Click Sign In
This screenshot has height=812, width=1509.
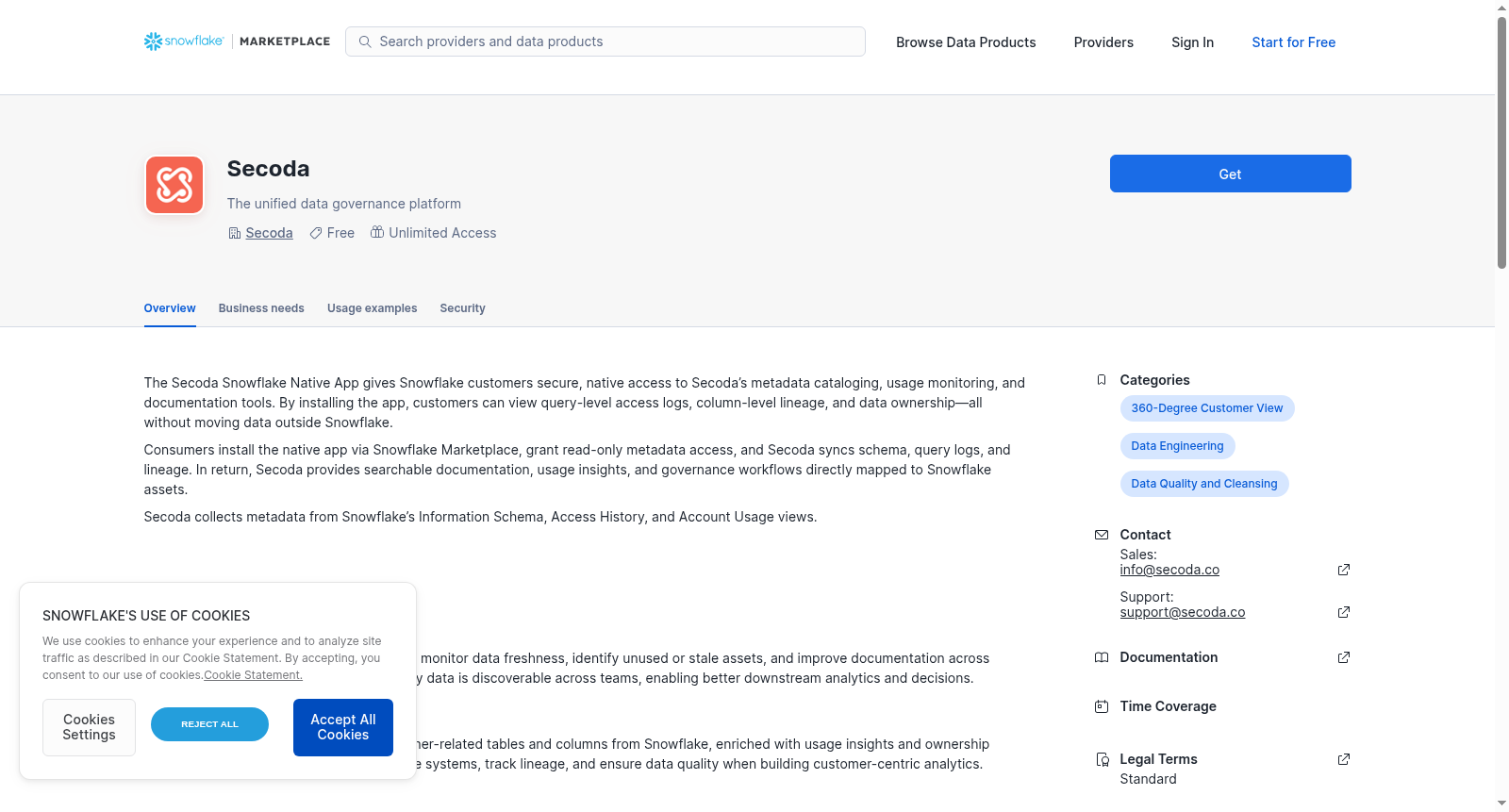[1192, 42]
